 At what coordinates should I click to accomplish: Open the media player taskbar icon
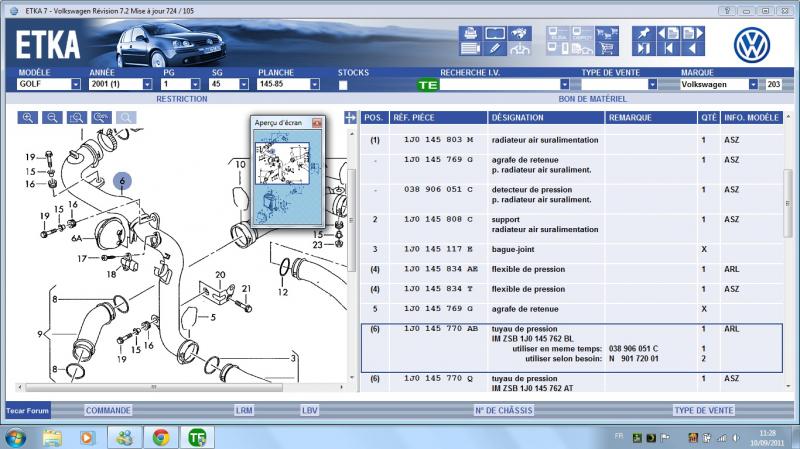click(x=87, y=438)
